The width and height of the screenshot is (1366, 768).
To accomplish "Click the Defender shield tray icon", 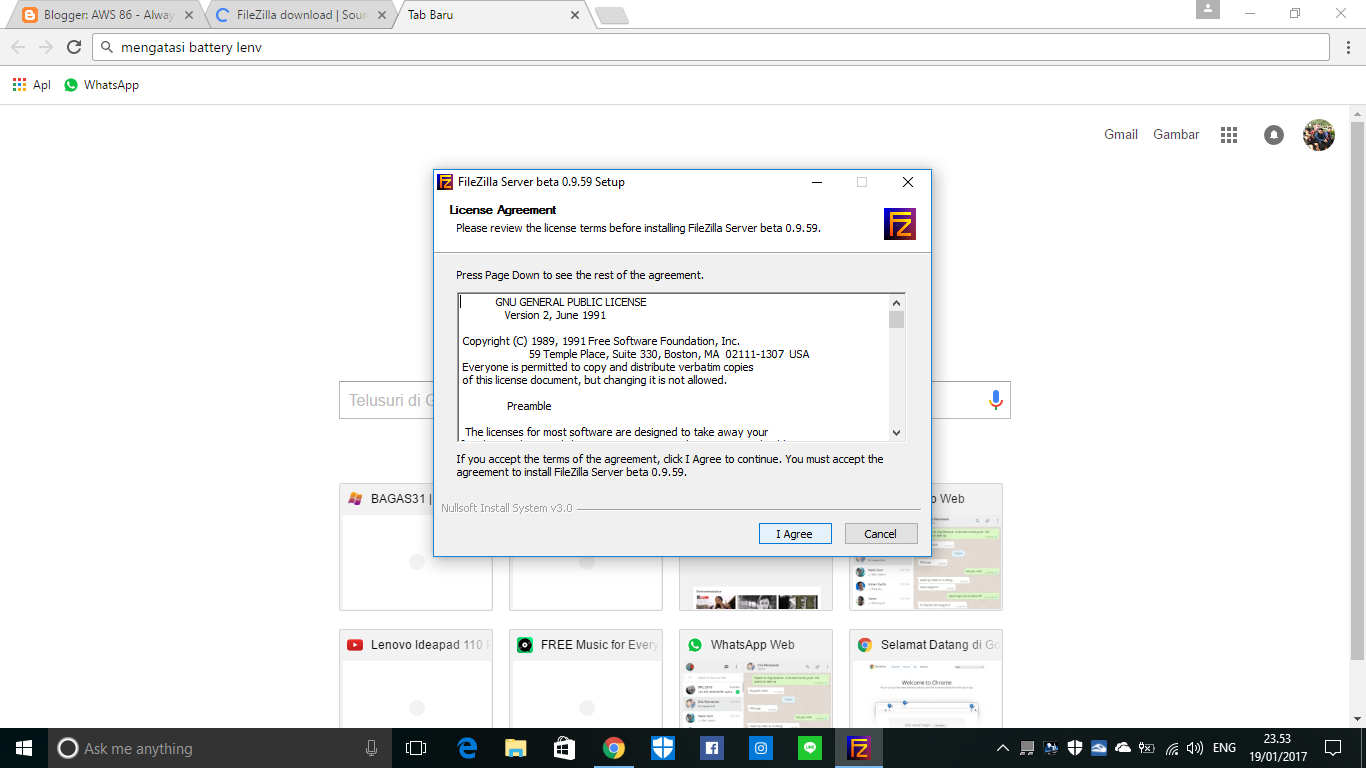I will coord(1075,748).
